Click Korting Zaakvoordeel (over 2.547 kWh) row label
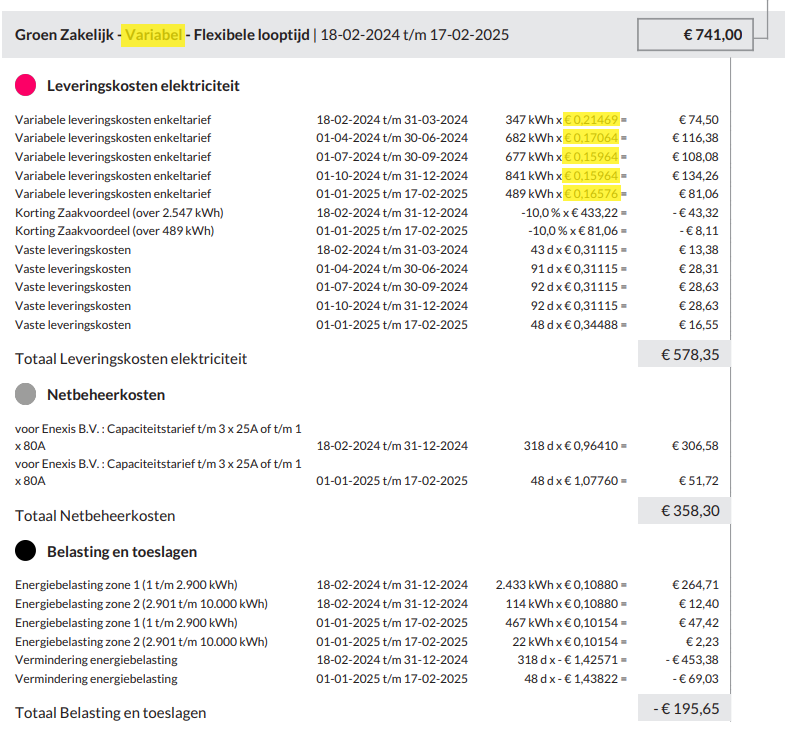808x742 pixels. point(119,213)
